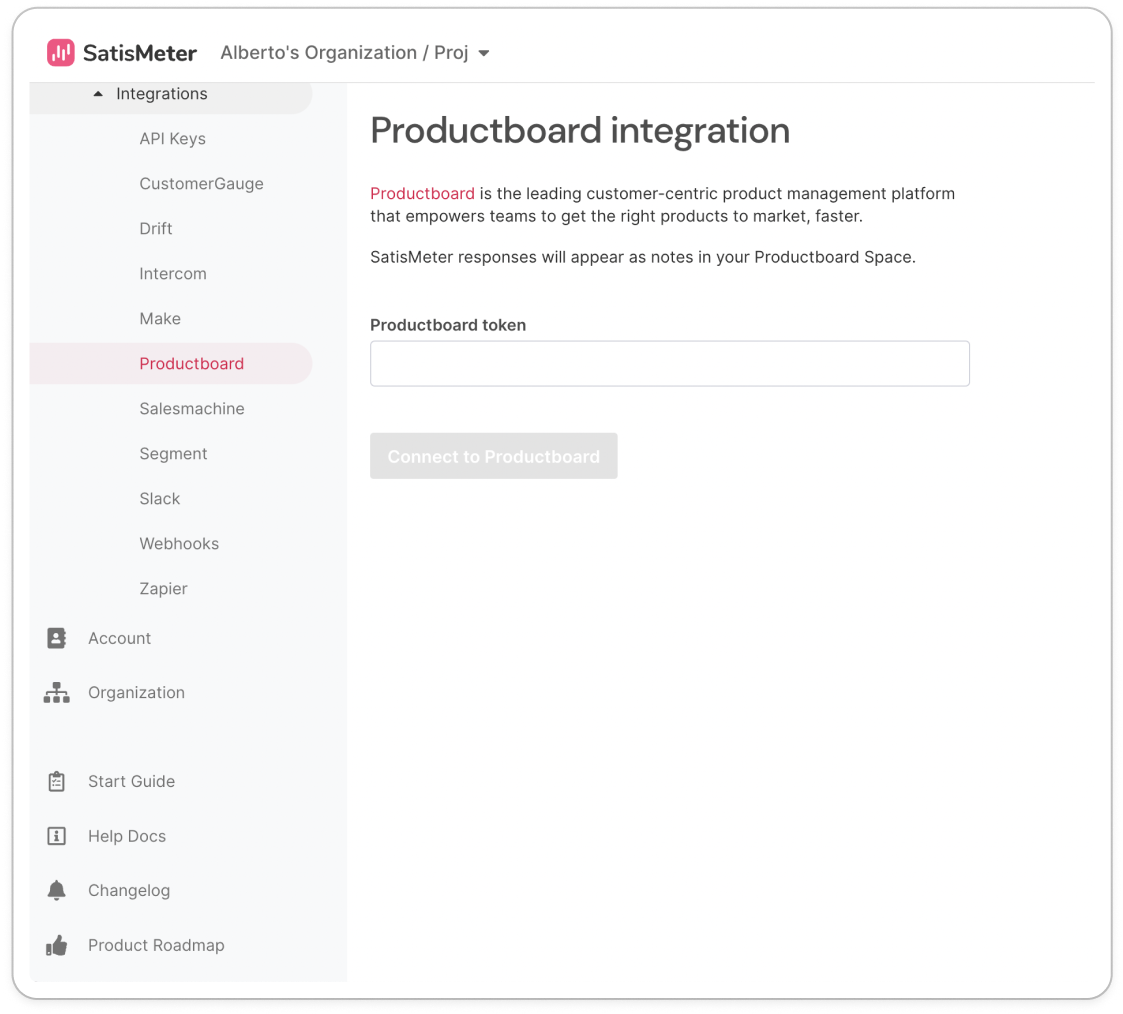Open Salesmachine integration
Screen dimensions: 1123x1014
tap(192, 409)
